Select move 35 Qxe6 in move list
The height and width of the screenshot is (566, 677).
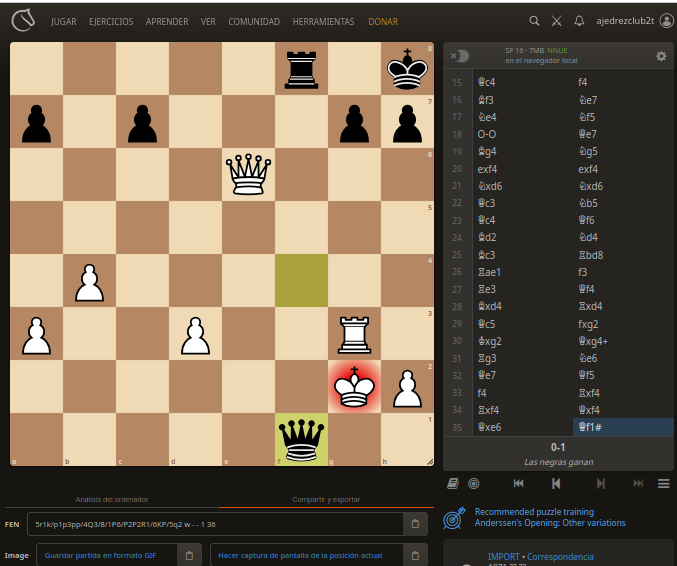click(523, 427)
